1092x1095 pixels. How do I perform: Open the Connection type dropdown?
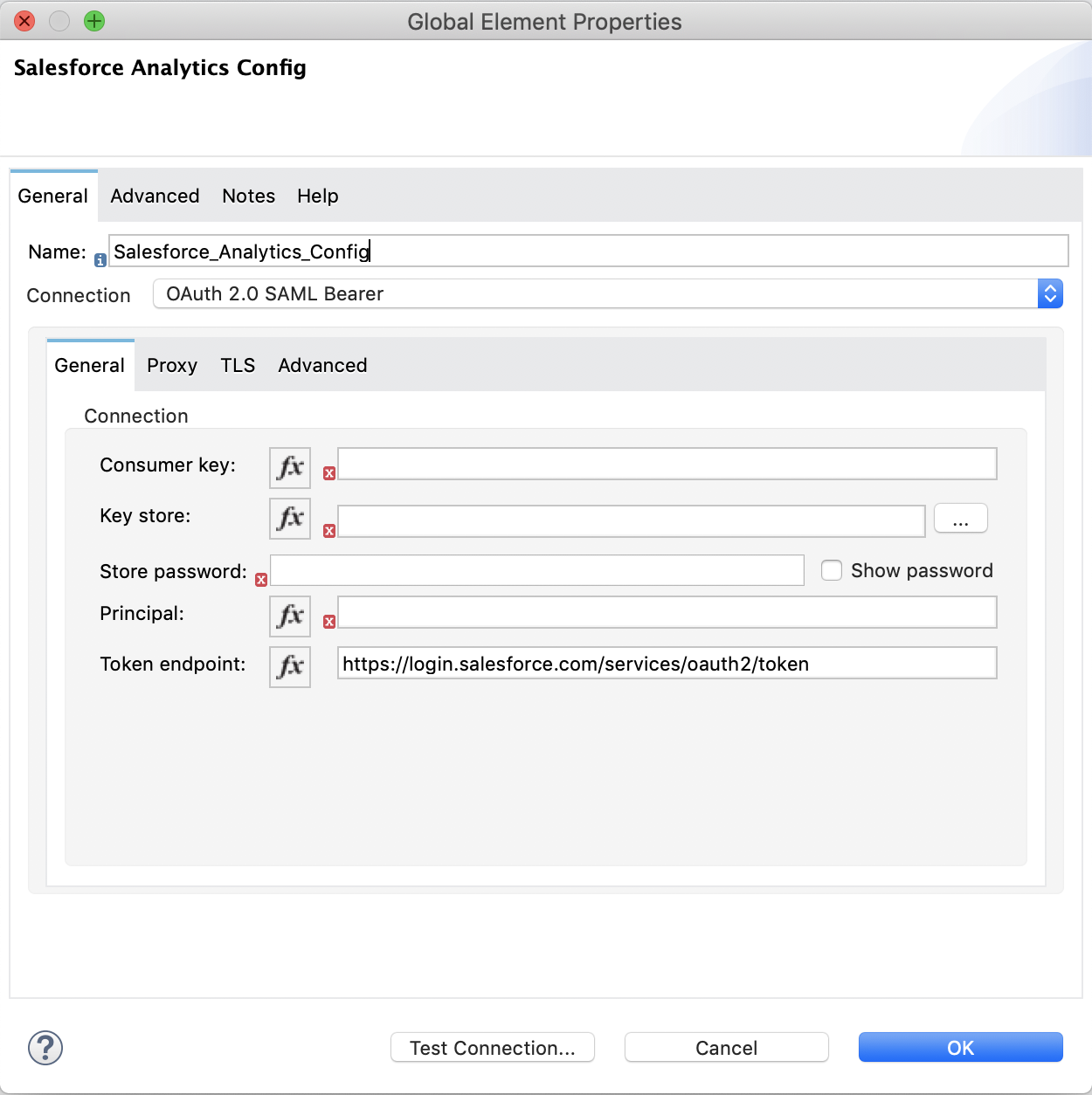pyautogui.click(x=1050, y=293)
